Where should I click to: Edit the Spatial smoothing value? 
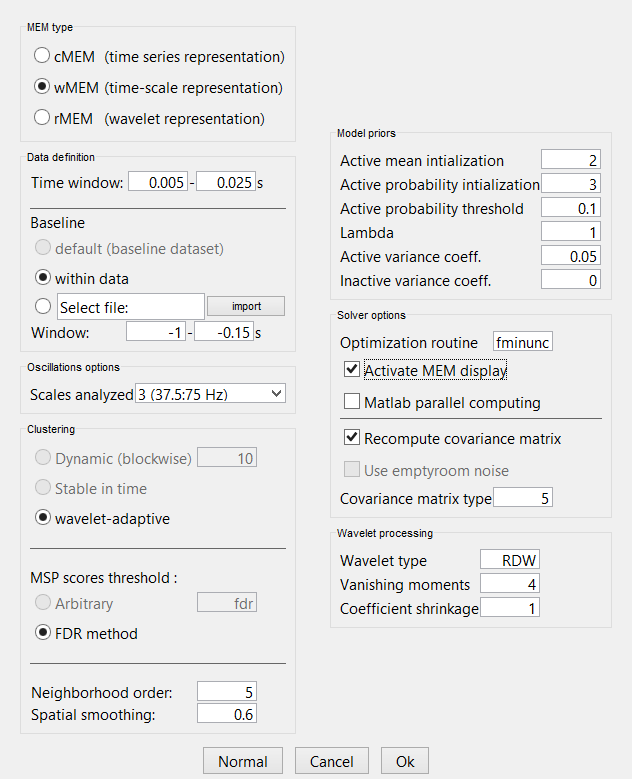pos(227,713)
